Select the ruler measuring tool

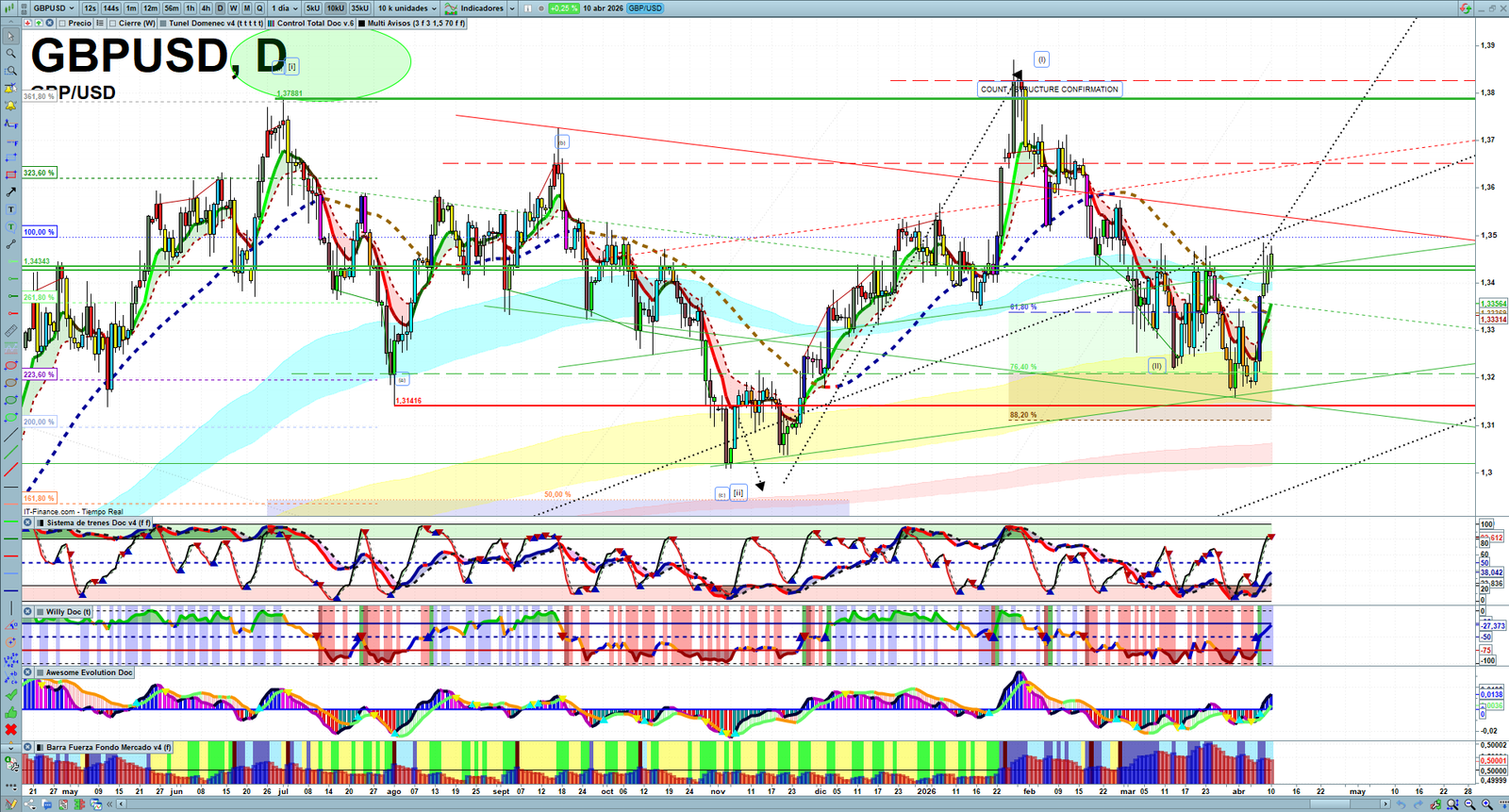tap(10, 331)
